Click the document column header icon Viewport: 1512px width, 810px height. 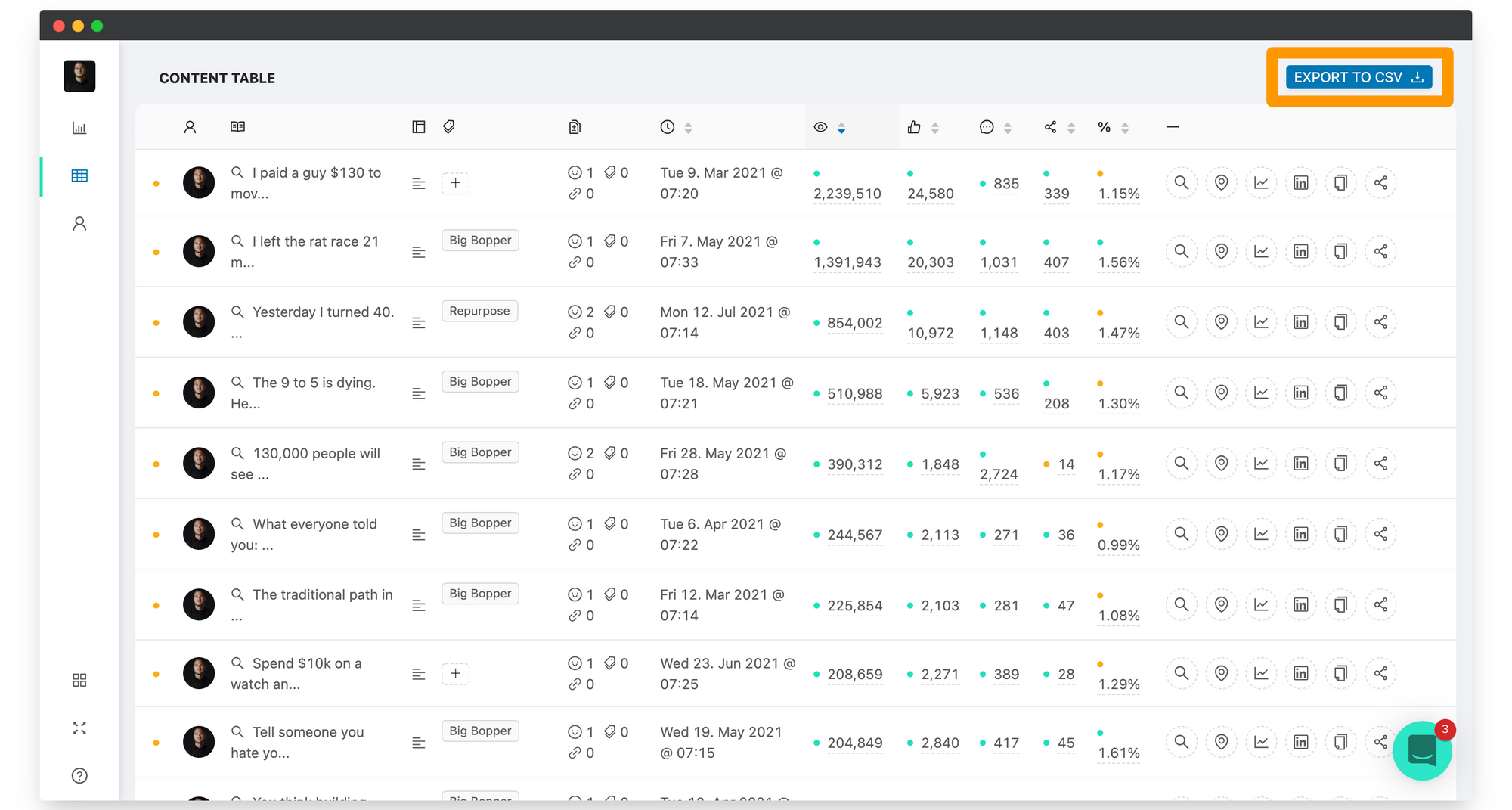point(575,127)
